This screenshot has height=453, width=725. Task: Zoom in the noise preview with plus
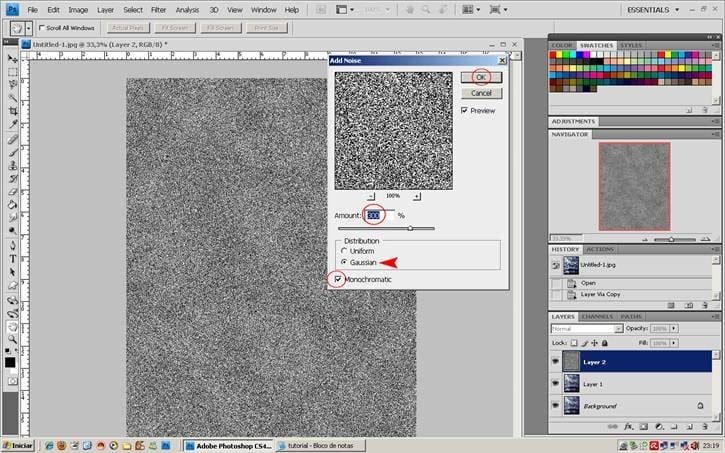[417, 196]
